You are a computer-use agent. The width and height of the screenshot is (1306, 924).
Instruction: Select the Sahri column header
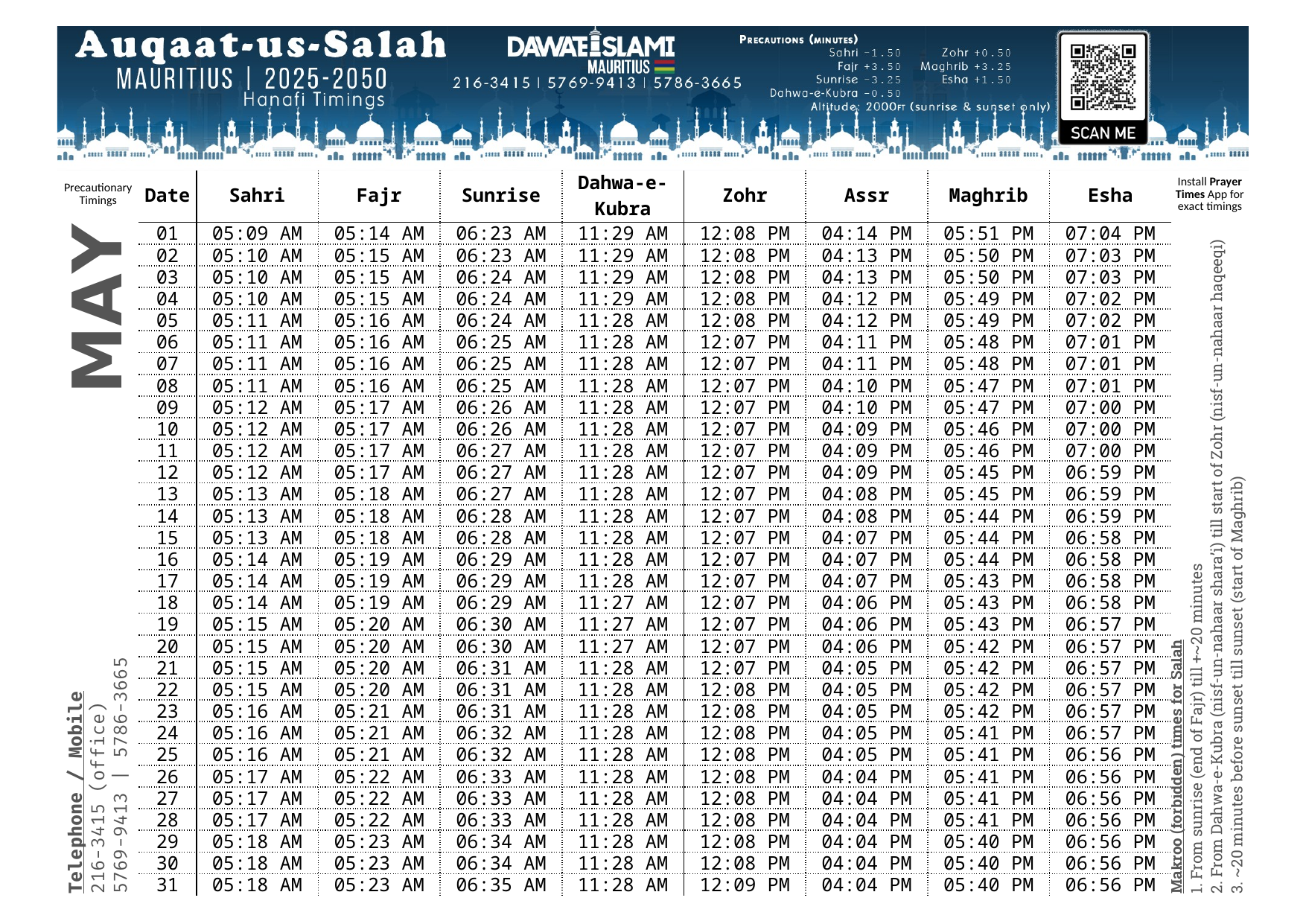[257, 196]
